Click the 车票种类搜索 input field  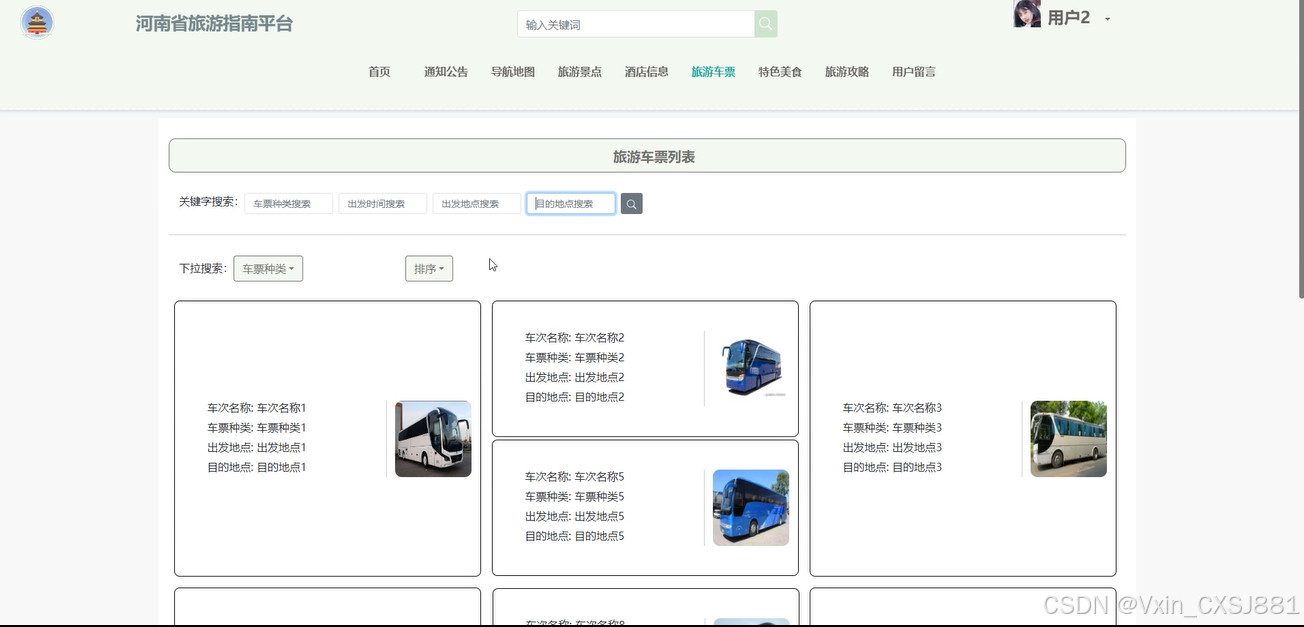tap(289, 204)
